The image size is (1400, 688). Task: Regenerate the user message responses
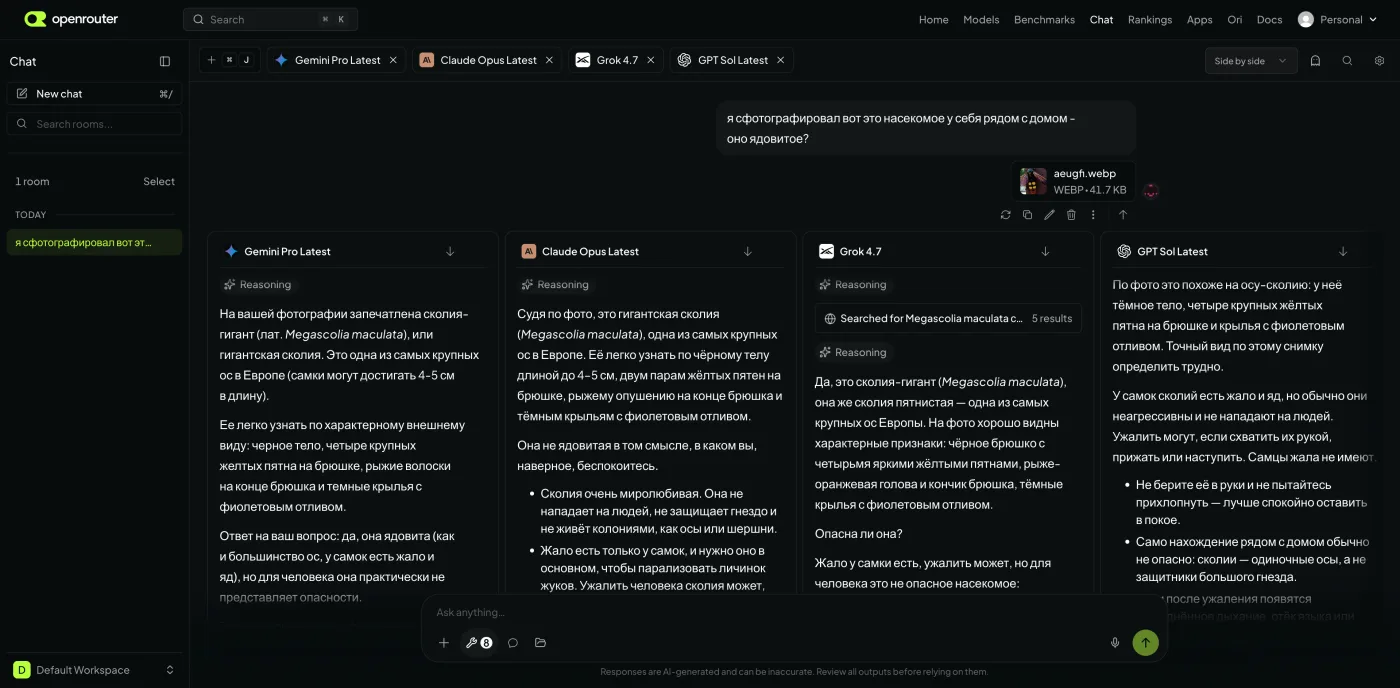(x=1005, y=215)
